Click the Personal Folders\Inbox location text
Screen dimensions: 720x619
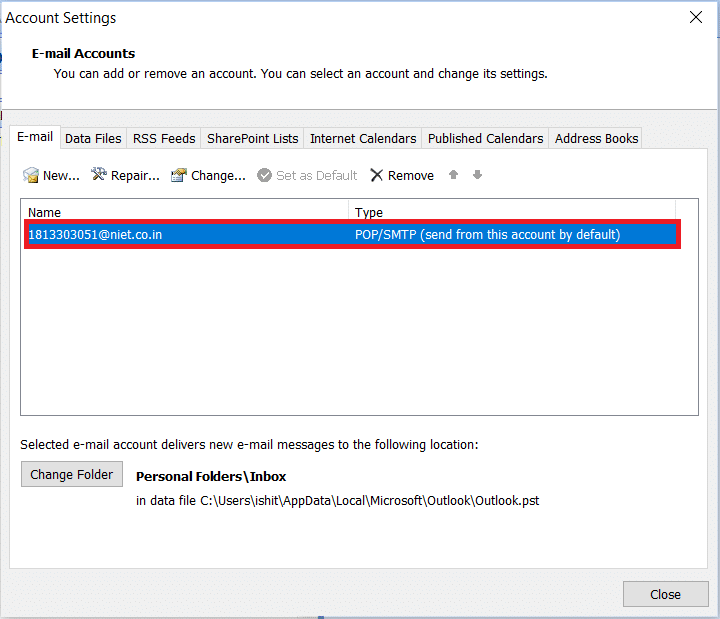coord(211,476)
